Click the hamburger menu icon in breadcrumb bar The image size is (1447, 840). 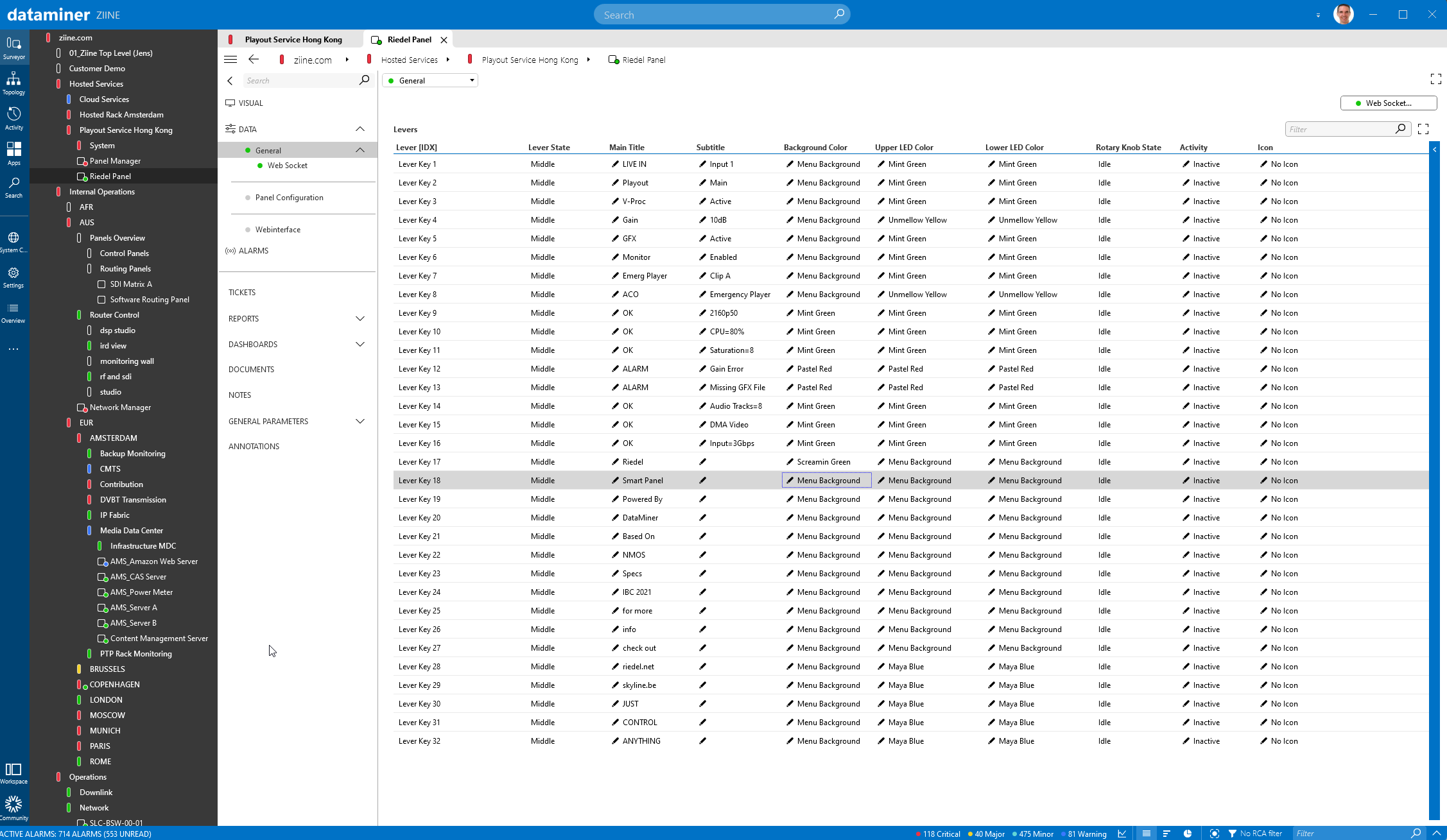[230, 60]
